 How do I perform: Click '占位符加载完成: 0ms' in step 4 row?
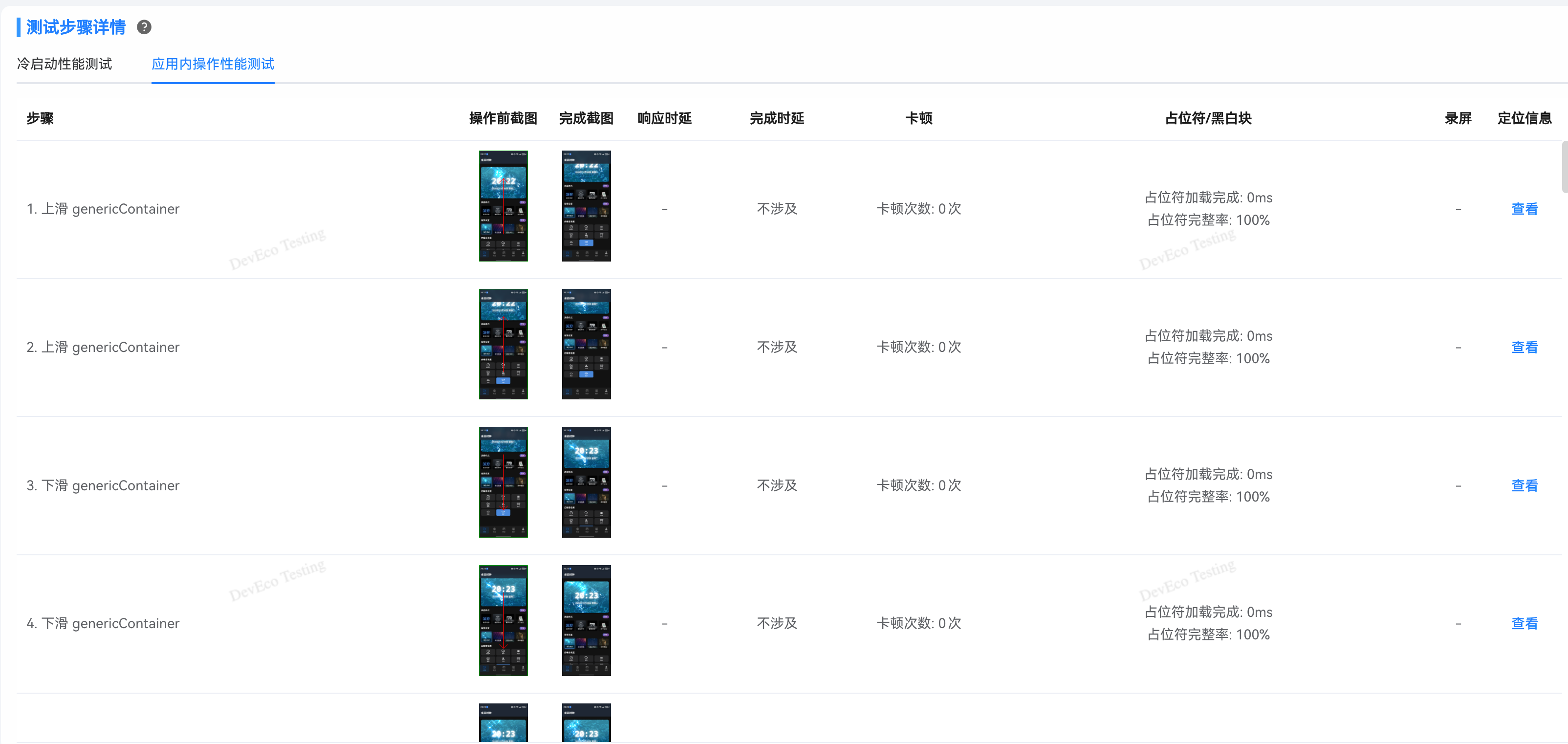(x=1208, y=613)
